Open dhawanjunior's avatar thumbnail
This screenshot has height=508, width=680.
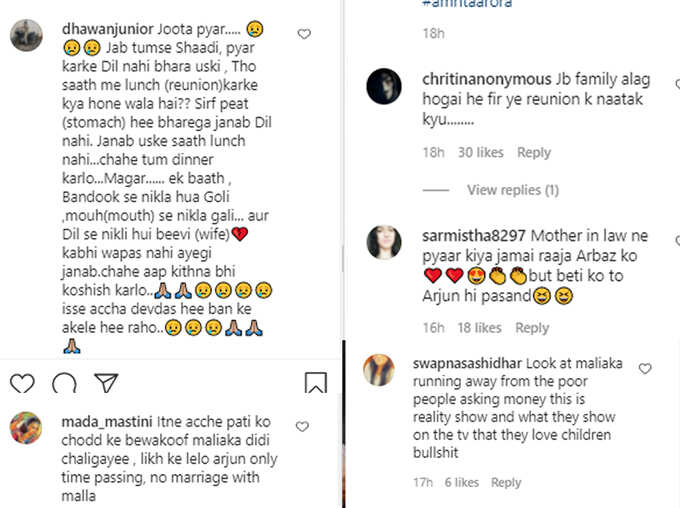pyautogui.click(x=26, y=35)
